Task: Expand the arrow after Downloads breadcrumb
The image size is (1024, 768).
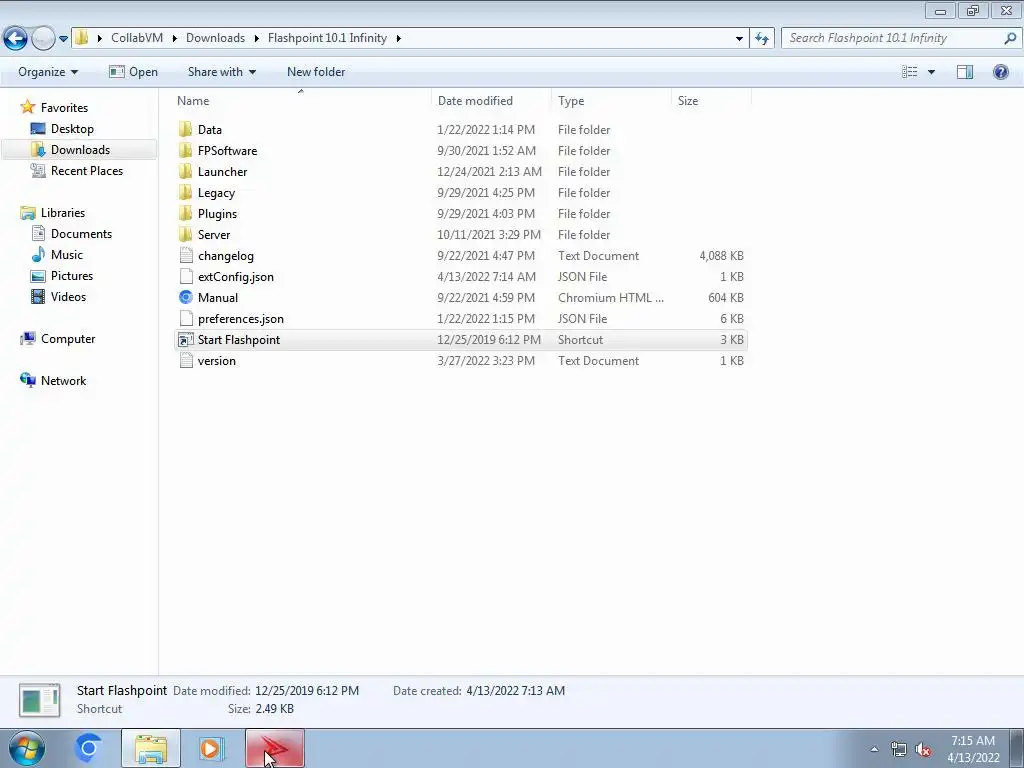Action: [257, 39]
